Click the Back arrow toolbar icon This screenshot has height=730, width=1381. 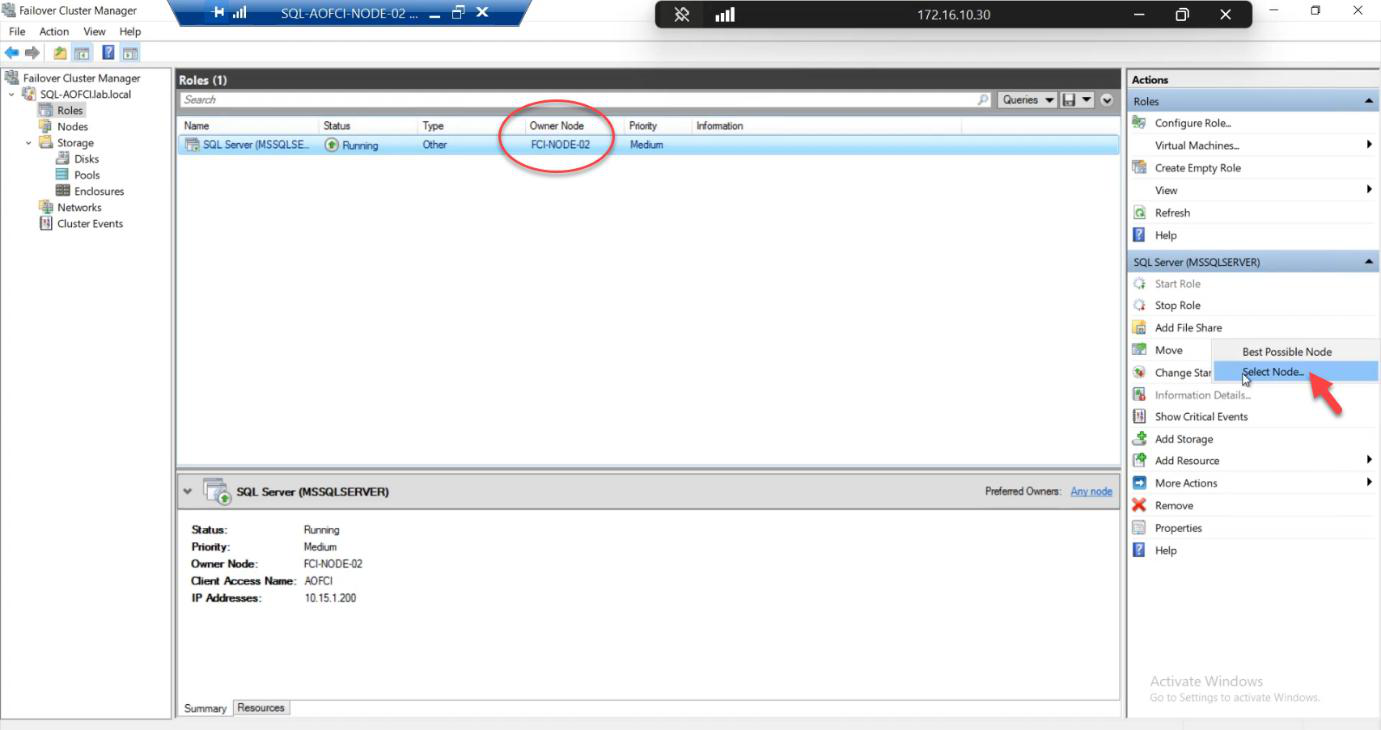point(12,53)
